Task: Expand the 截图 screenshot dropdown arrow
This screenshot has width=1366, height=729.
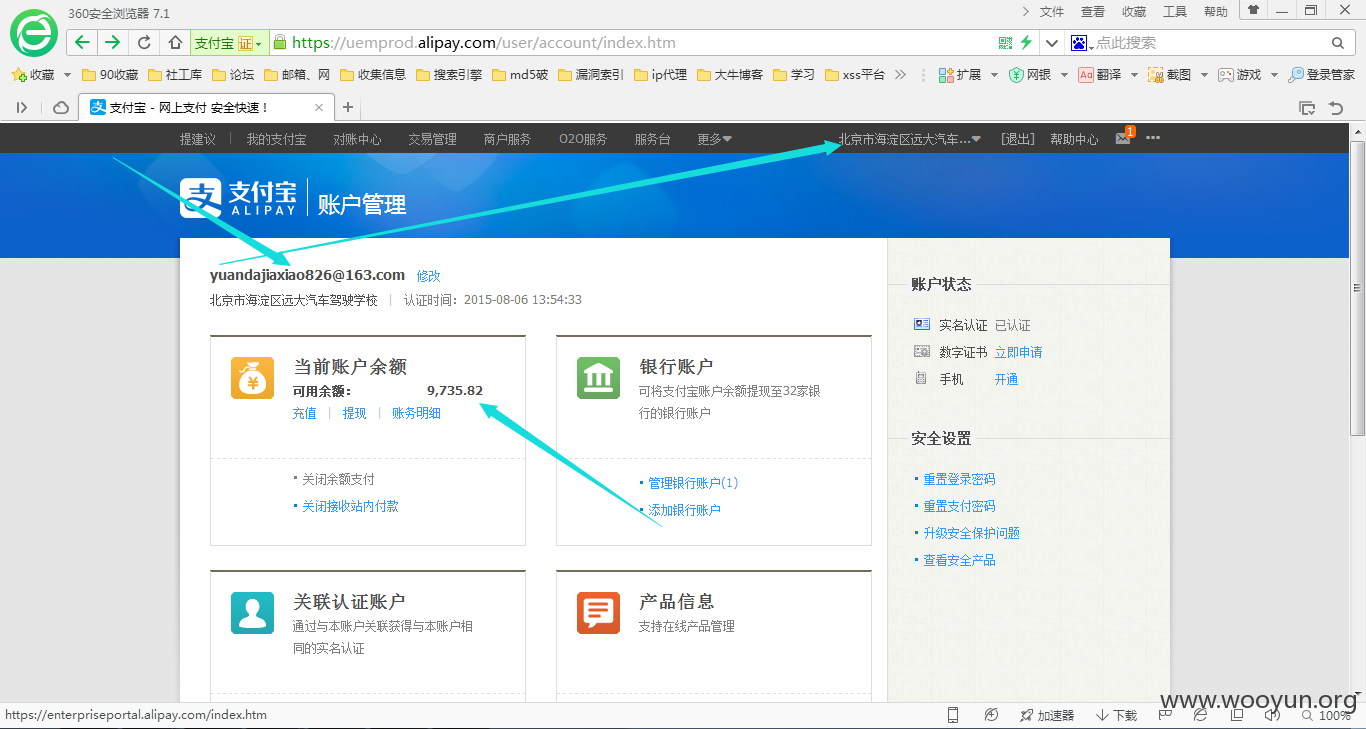Action: 1204,74
